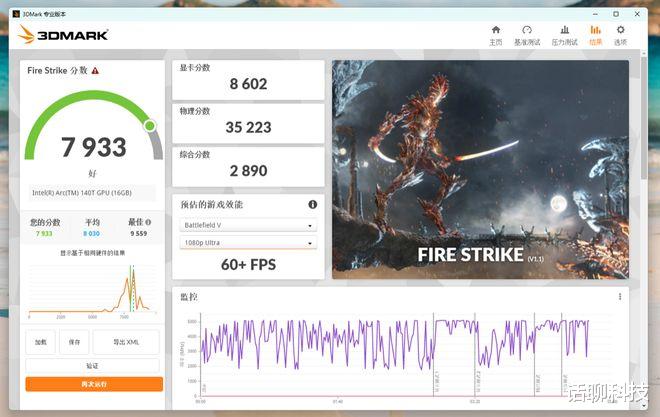Click the best score value 9 559
Viewport: 660px width, 417px height.
138,234
